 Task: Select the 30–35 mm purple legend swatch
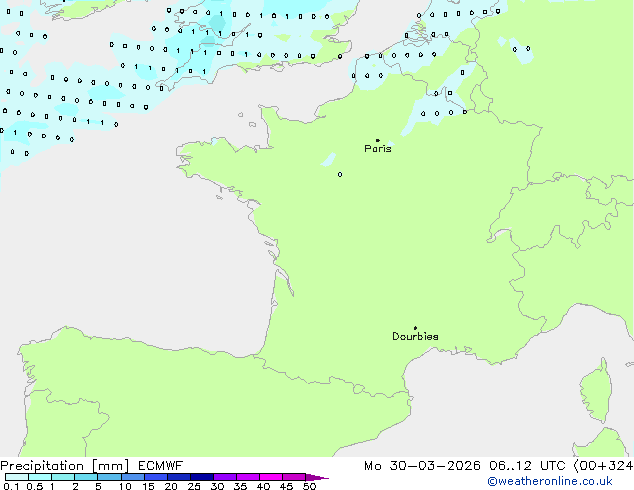pos(225,477)
